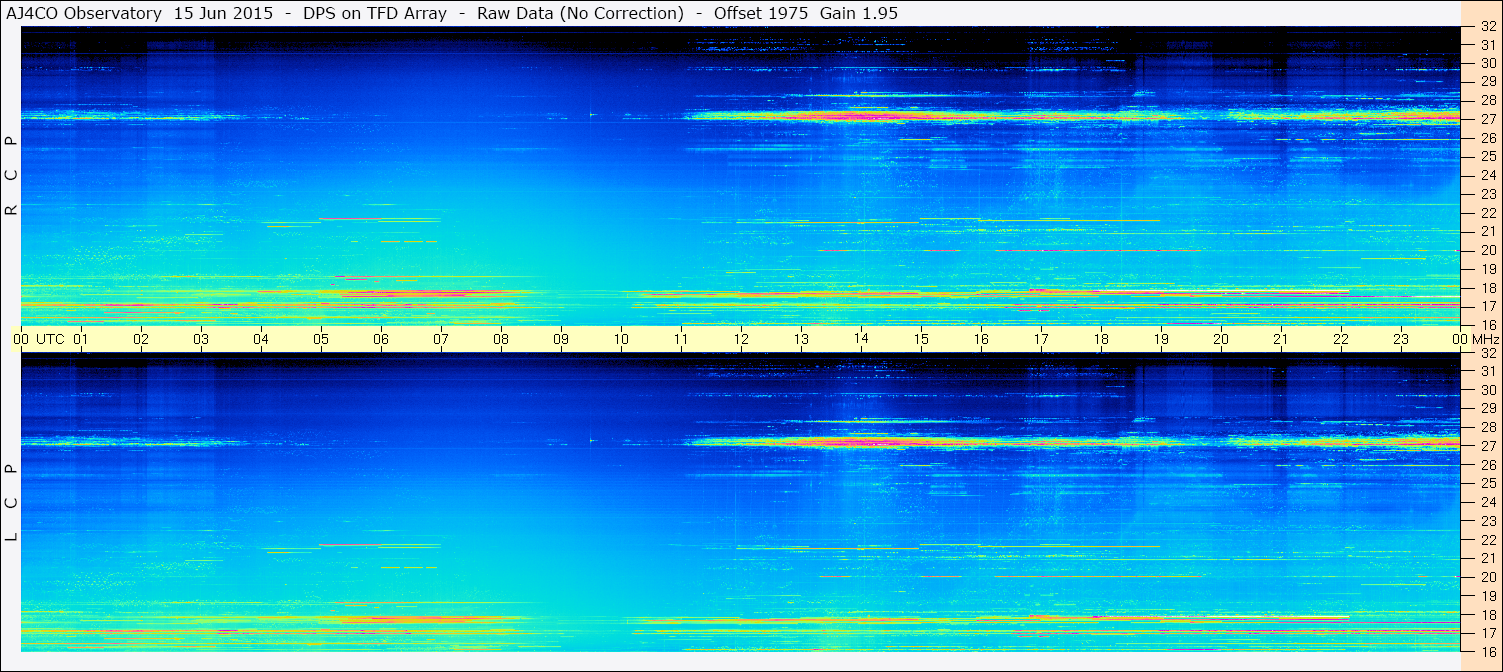Select the 16 hour mark on time axis

coord(981,339)
